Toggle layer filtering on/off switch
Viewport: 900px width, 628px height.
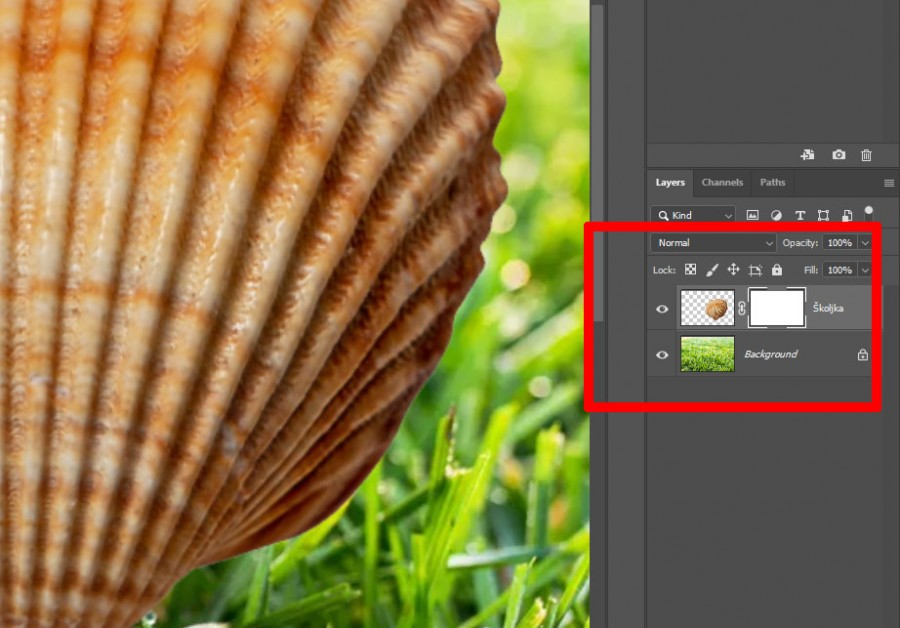(x=868, y=212)
